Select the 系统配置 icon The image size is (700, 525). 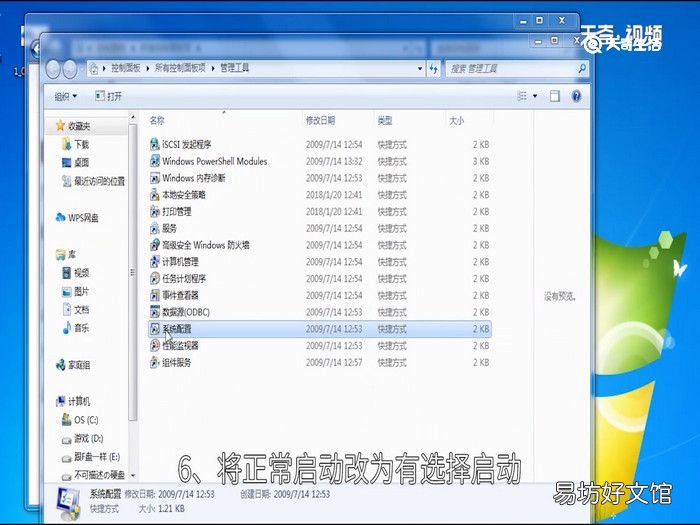point(154,329)
